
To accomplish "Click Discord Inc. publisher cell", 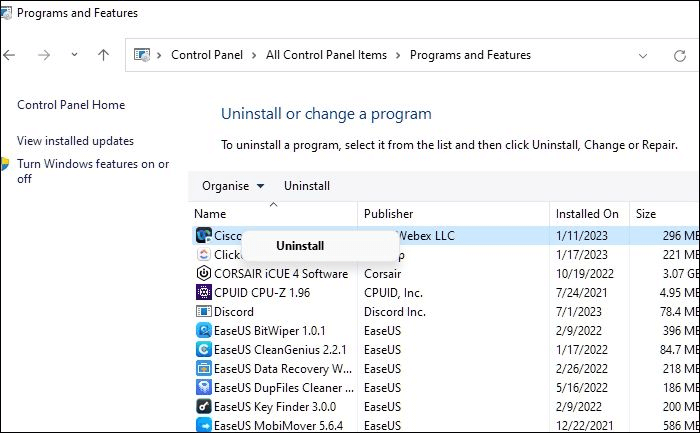I will coord(395,312).
